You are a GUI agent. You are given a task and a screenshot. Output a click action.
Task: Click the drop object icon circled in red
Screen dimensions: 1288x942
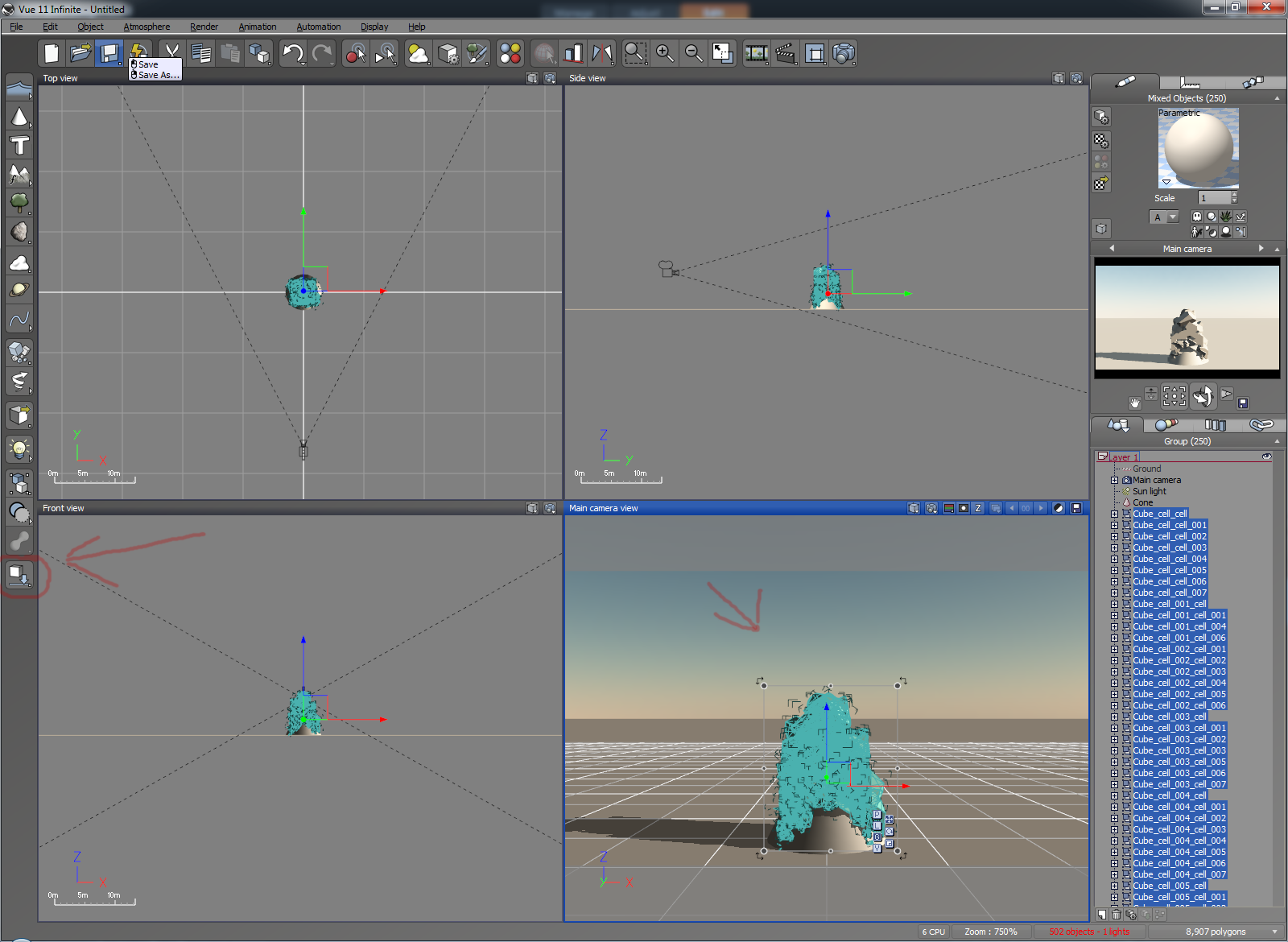click(x=19, y=575)
